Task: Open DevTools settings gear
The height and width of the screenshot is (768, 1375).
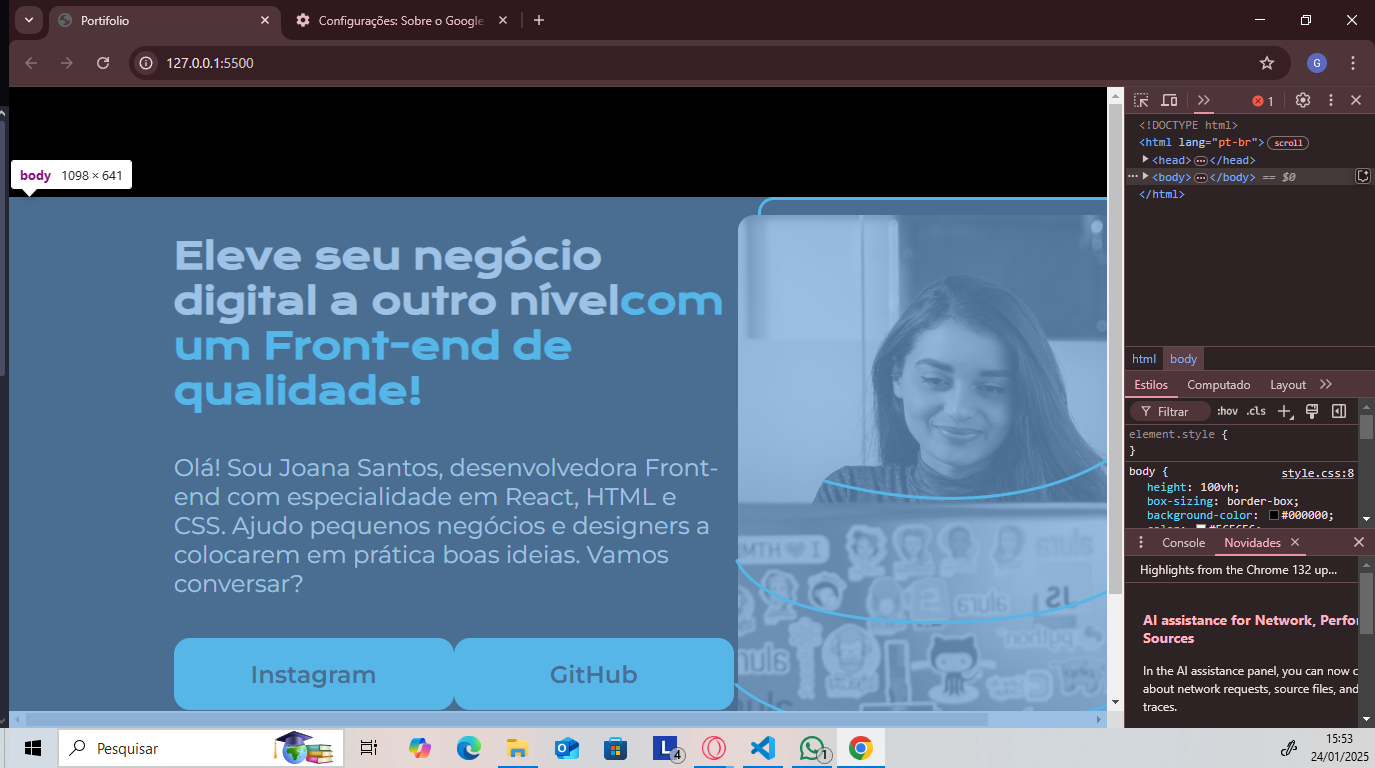Action: [1303, 100]
